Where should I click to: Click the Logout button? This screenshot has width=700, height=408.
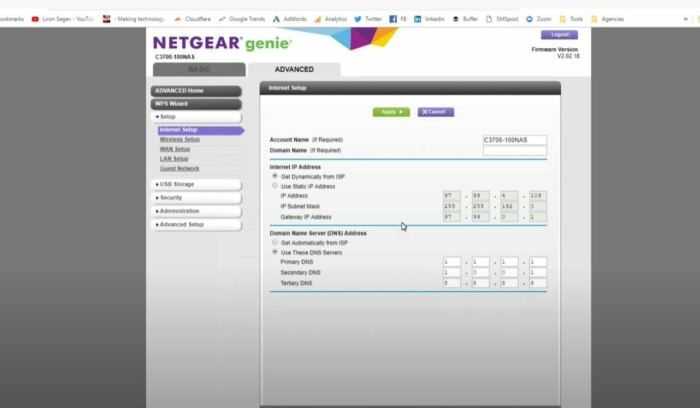pyautogui.click(x=558, y=34)
